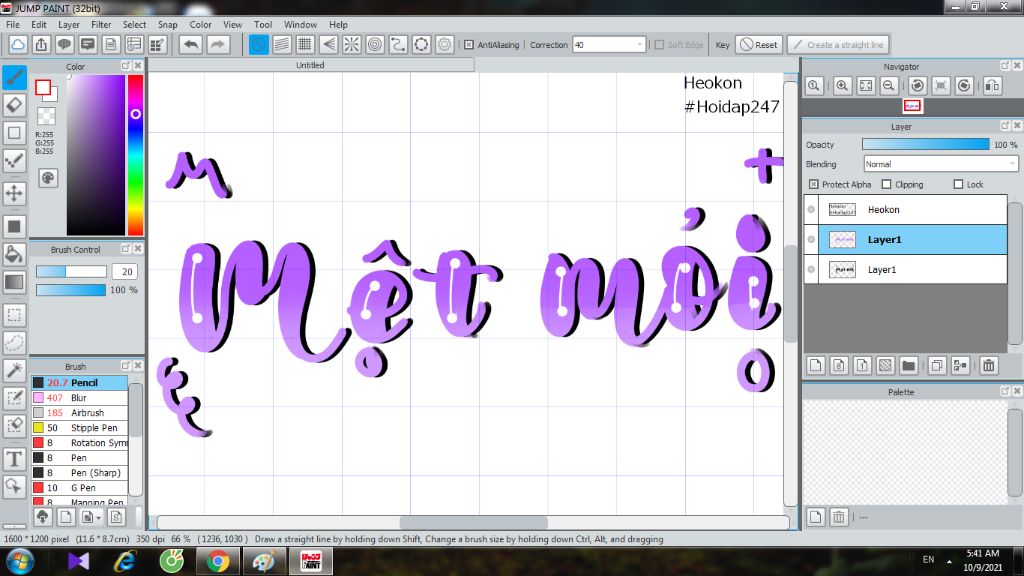Select the Magic Wand tool

tap(14, 370)
